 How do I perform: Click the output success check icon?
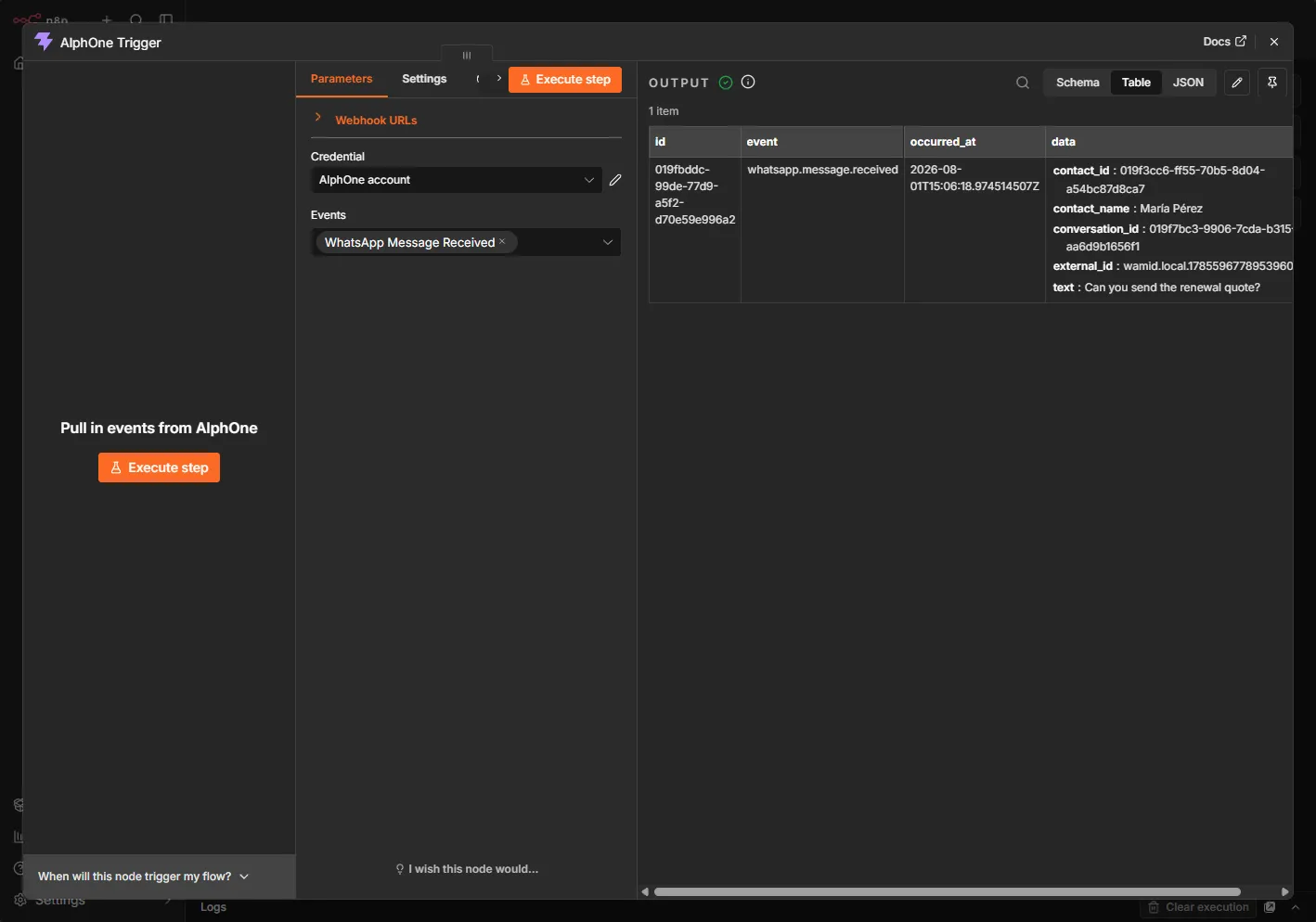click(726, 83)
